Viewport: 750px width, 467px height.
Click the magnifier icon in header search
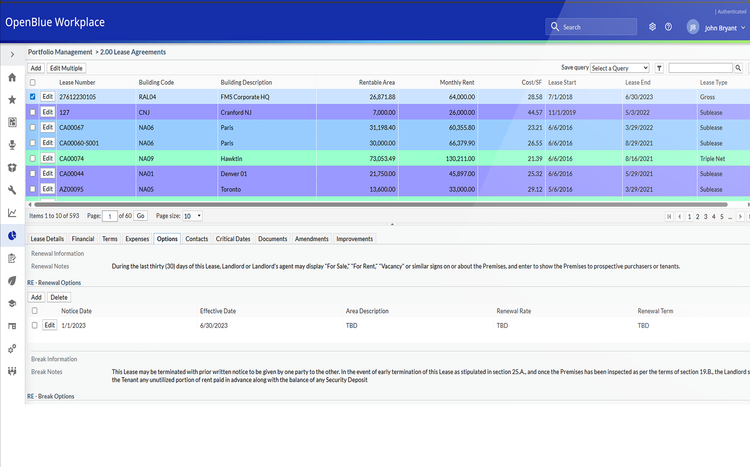click(x=555, y=27)
